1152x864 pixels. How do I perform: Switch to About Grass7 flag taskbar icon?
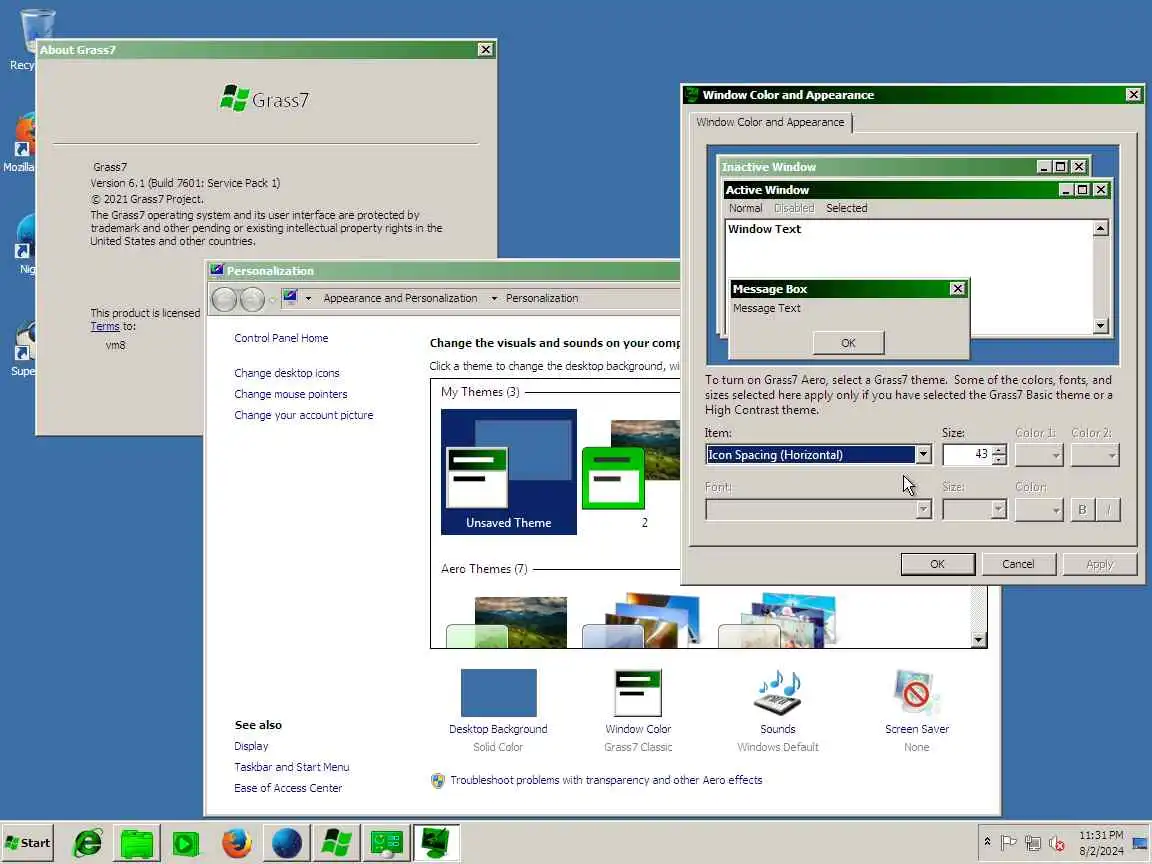pos(336,843)
